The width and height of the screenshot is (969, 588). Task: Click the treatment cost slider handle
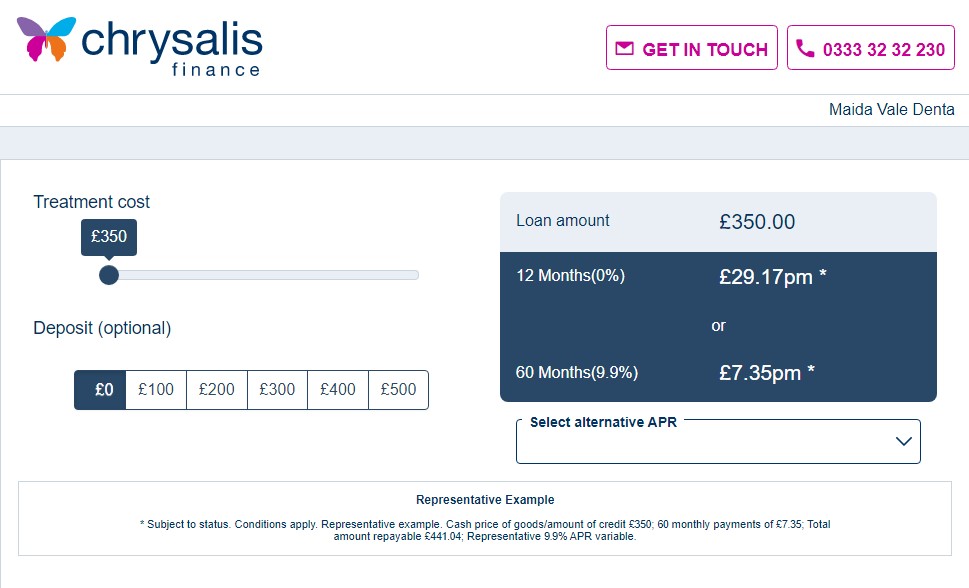109,275
